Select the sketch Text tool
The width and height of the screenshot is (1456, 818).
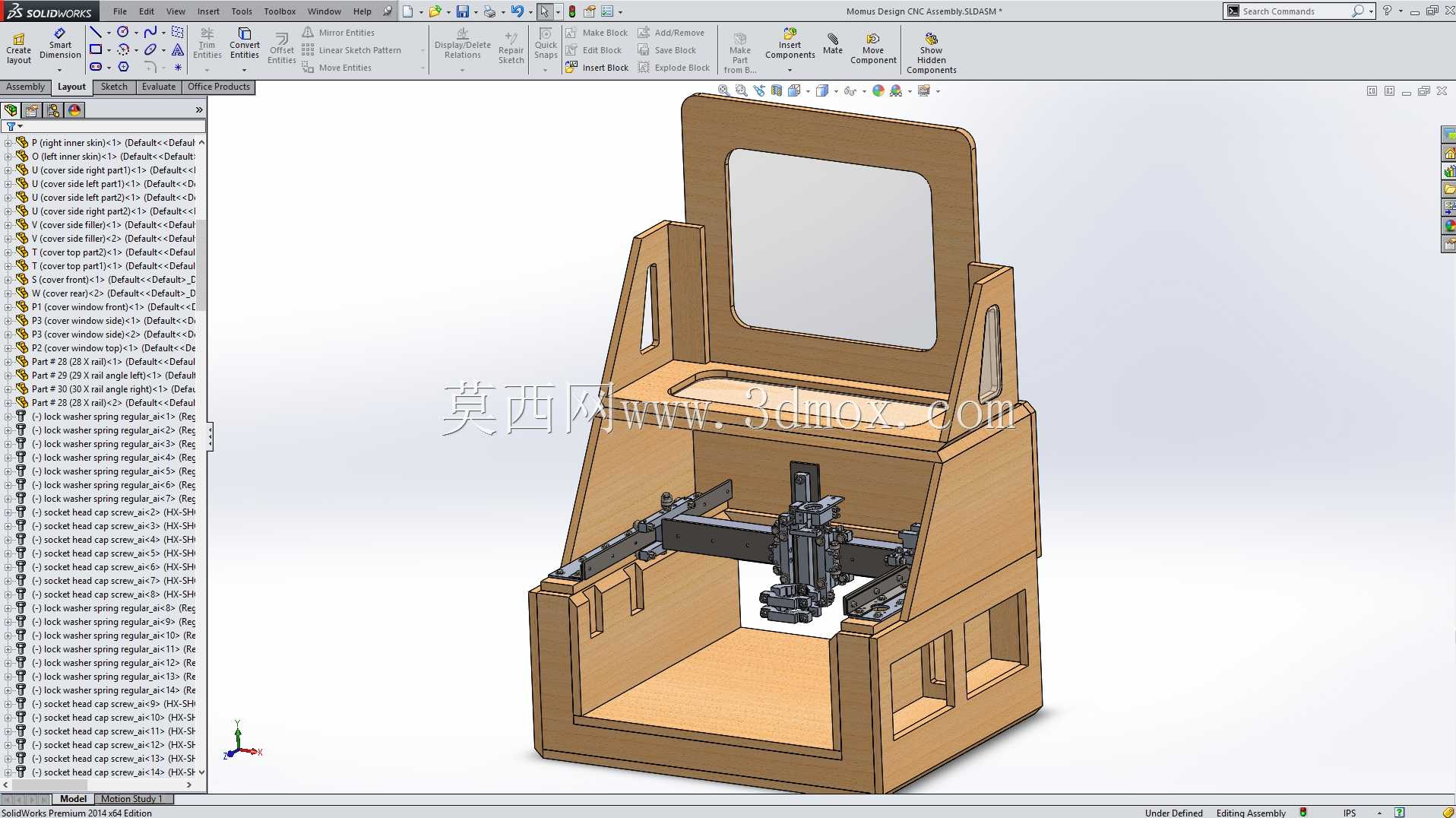tap(178, 49)
